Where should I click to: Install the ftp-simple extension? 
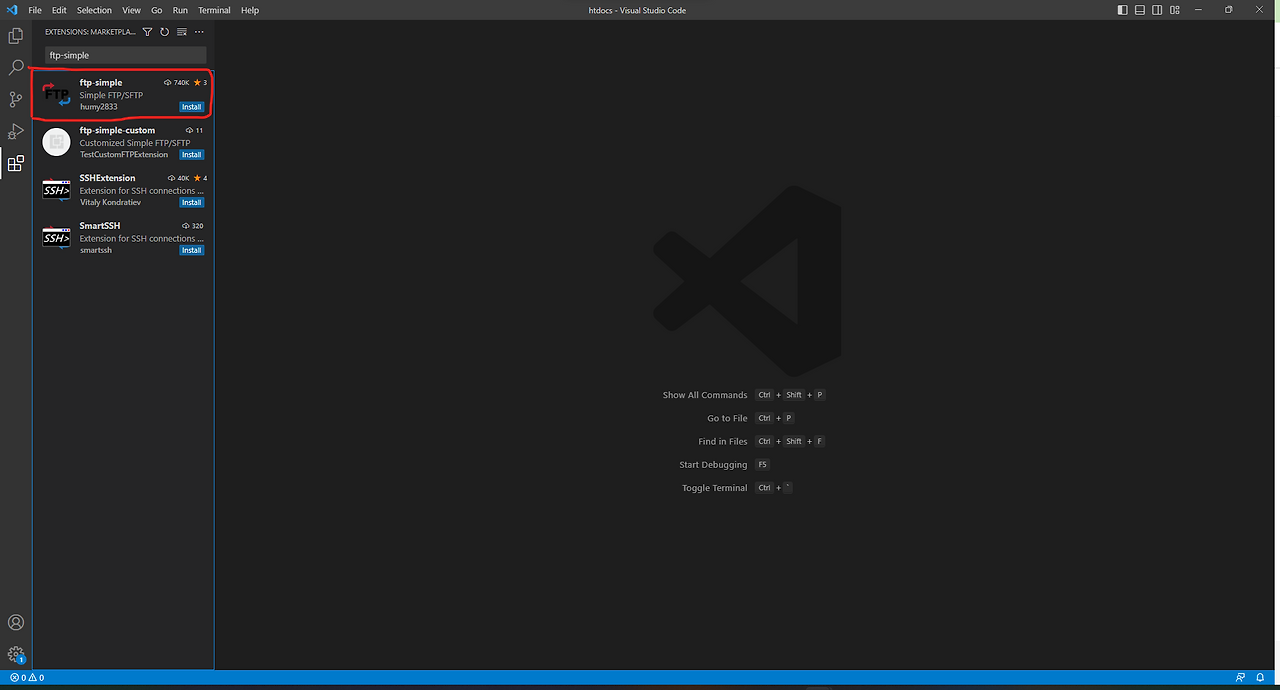pos(191,106)
